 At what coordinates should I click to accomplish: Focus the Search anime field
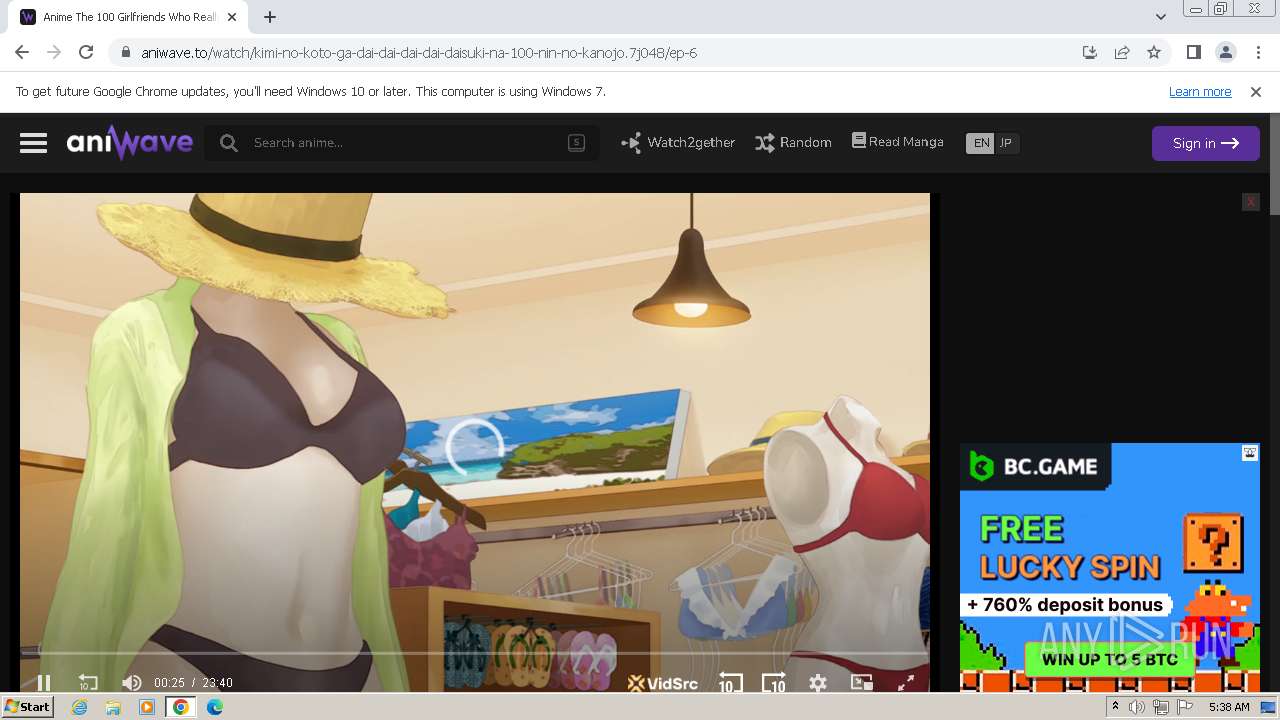pyautogui.click(x=400, y=143)
